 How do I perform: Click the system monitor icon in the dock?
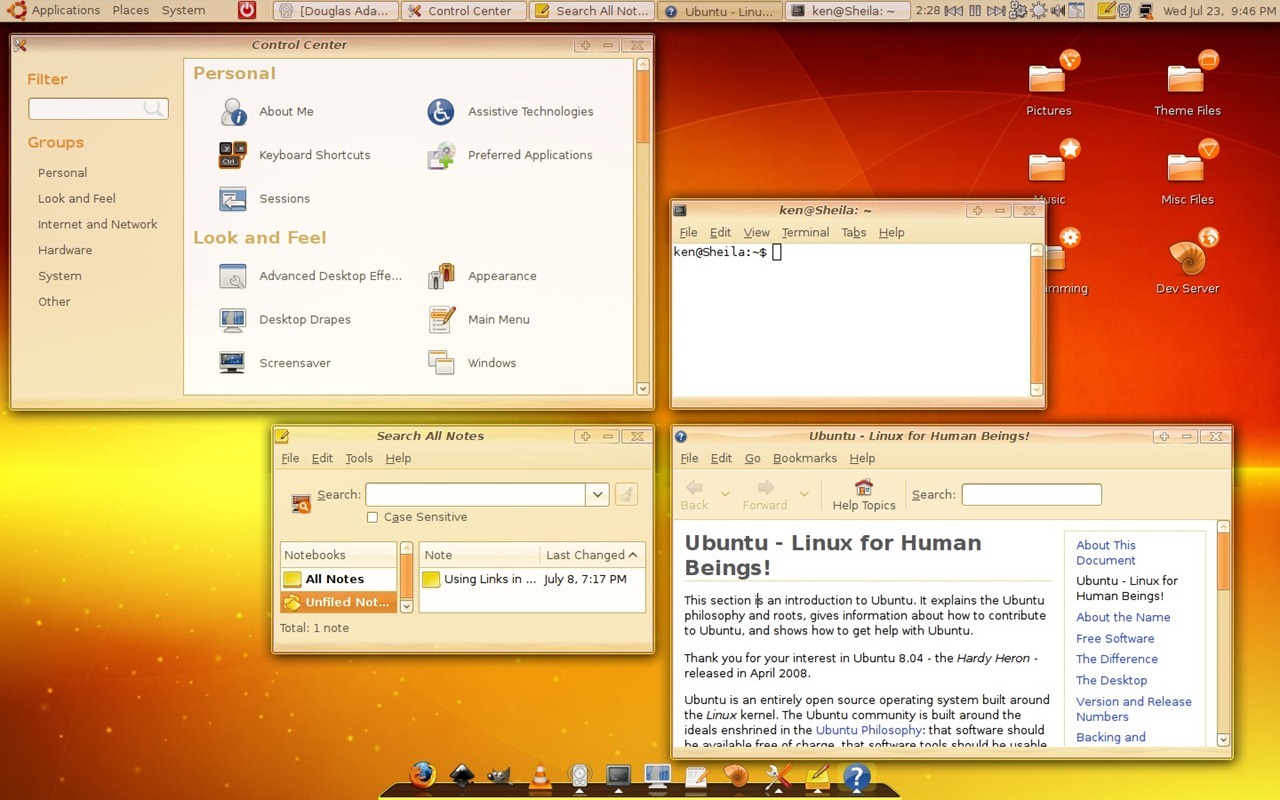click(658, 776)
